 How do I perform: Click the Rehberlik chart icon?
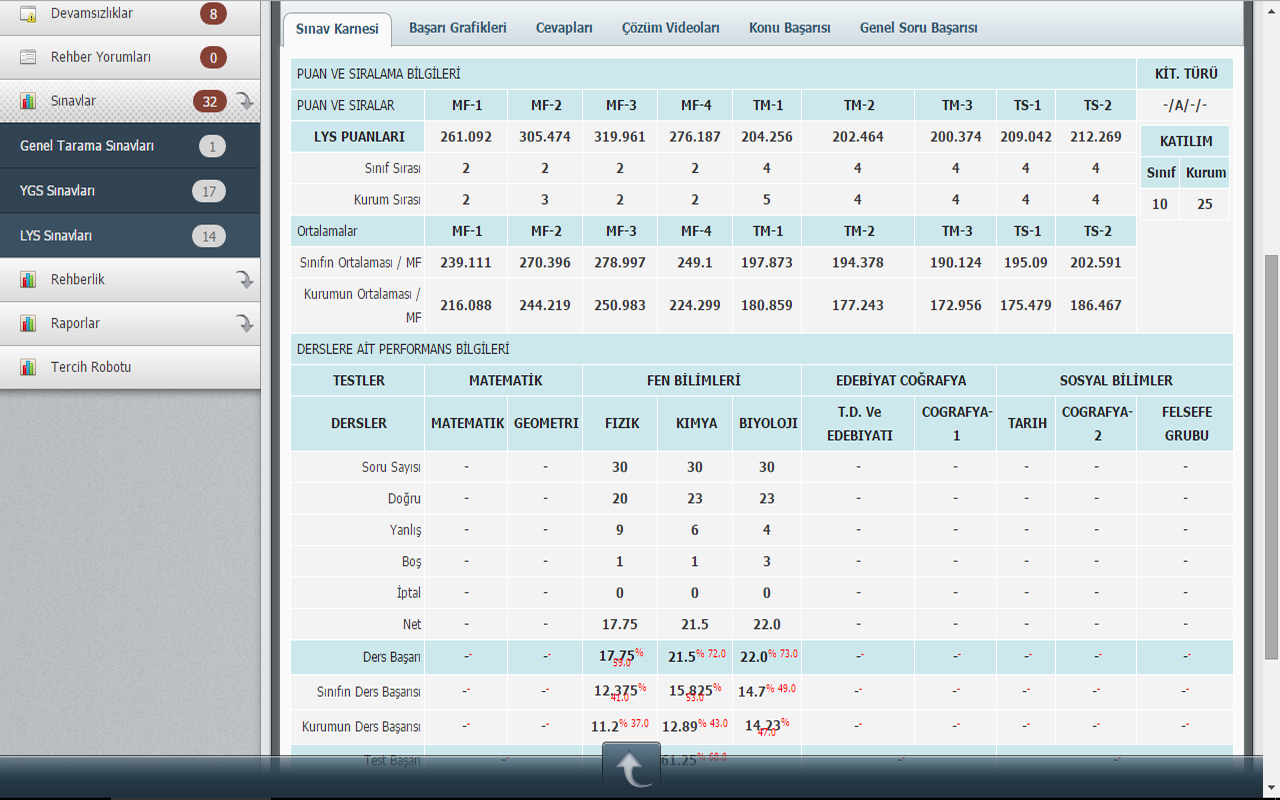(28, 280)
